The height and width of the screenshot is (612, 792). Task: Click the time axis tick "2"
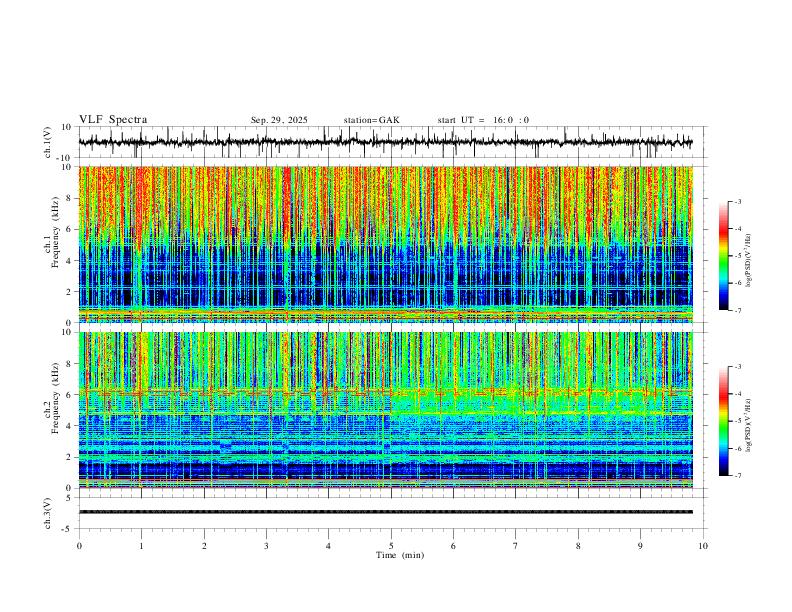pos(204,546)
